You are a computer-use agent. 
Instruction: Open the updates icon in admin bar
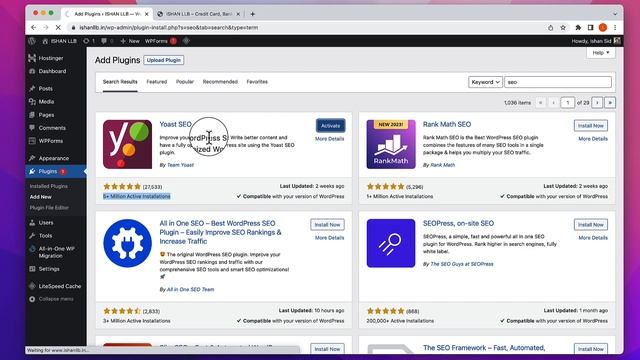[89, 41]
